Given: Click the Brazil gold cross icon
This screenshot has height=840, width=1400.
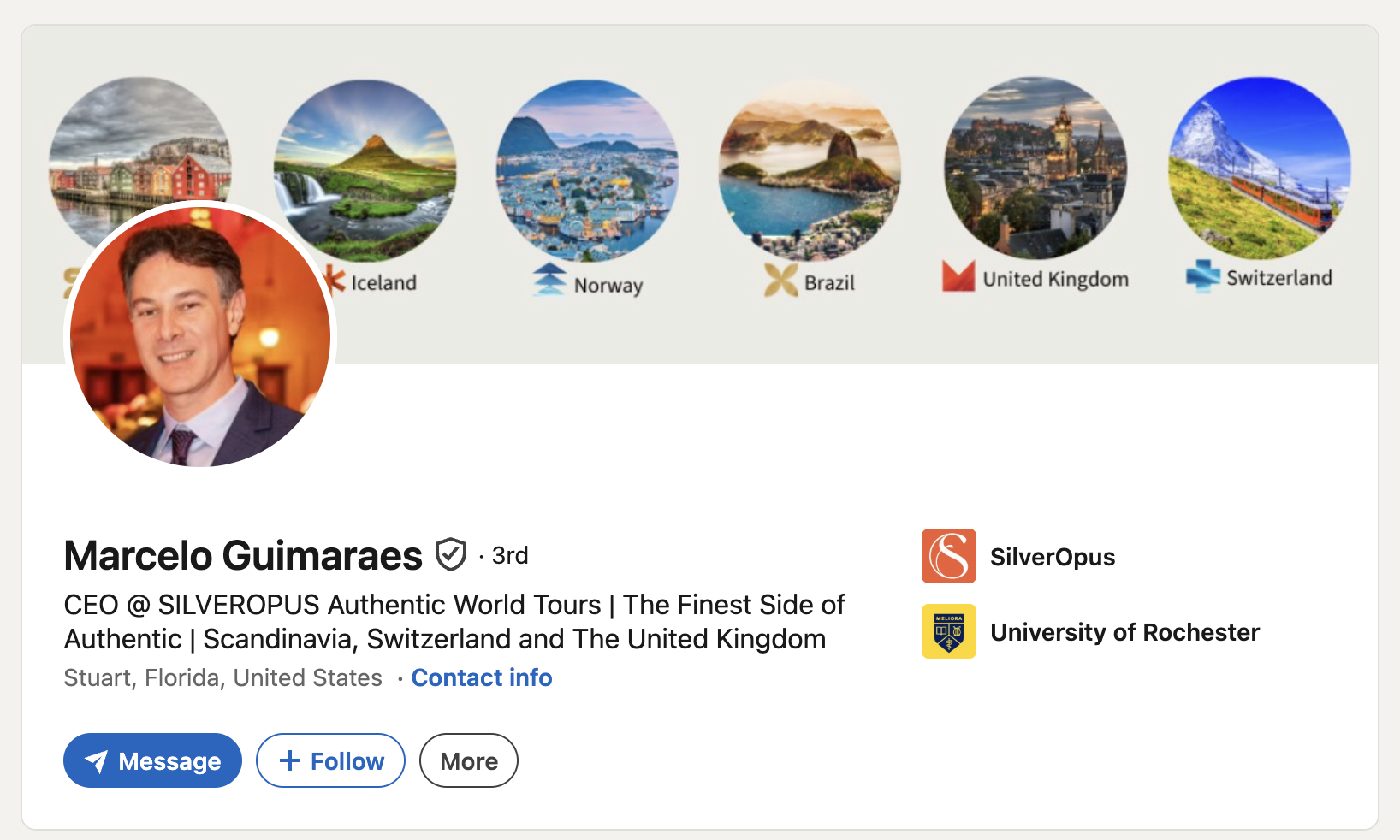Looking at the screenshot, I should coord(780,280).
